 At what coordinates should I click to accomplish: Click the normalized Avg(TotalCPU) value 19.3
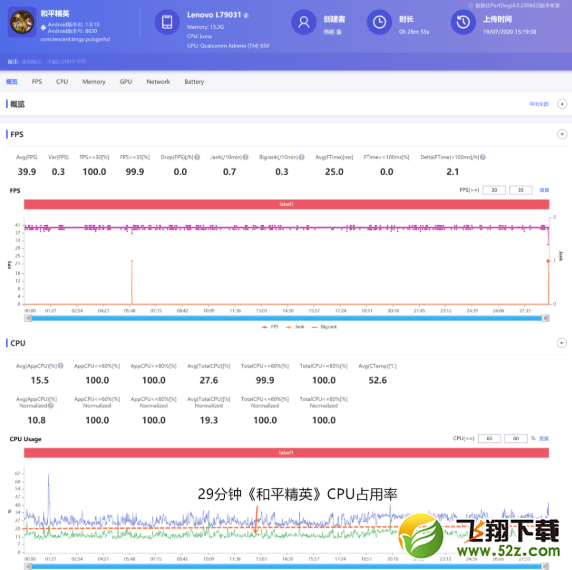pos(209,420)
